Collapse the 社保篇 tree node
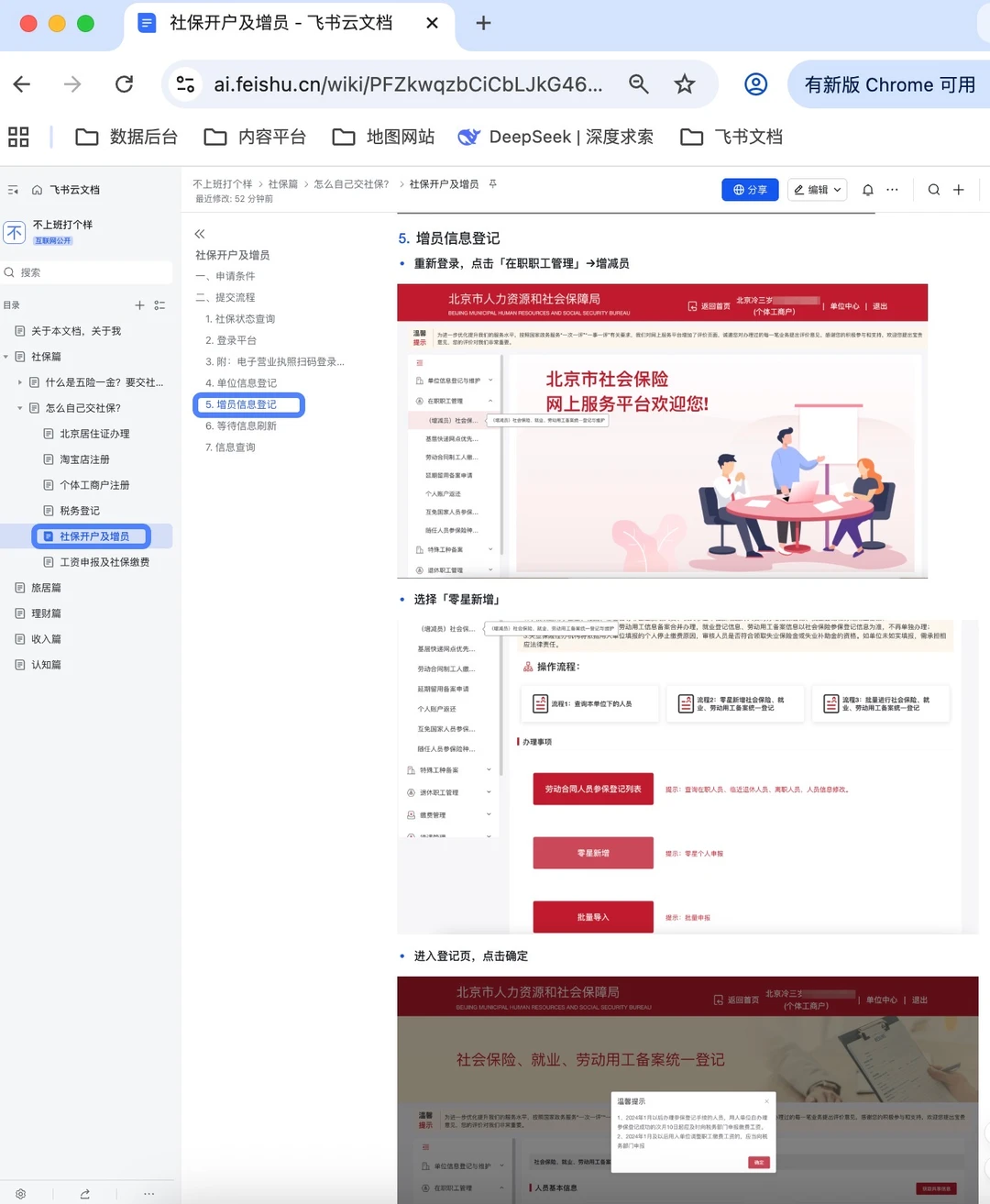The width and height of the screenshot is (990, 1204). pos(6,357)
